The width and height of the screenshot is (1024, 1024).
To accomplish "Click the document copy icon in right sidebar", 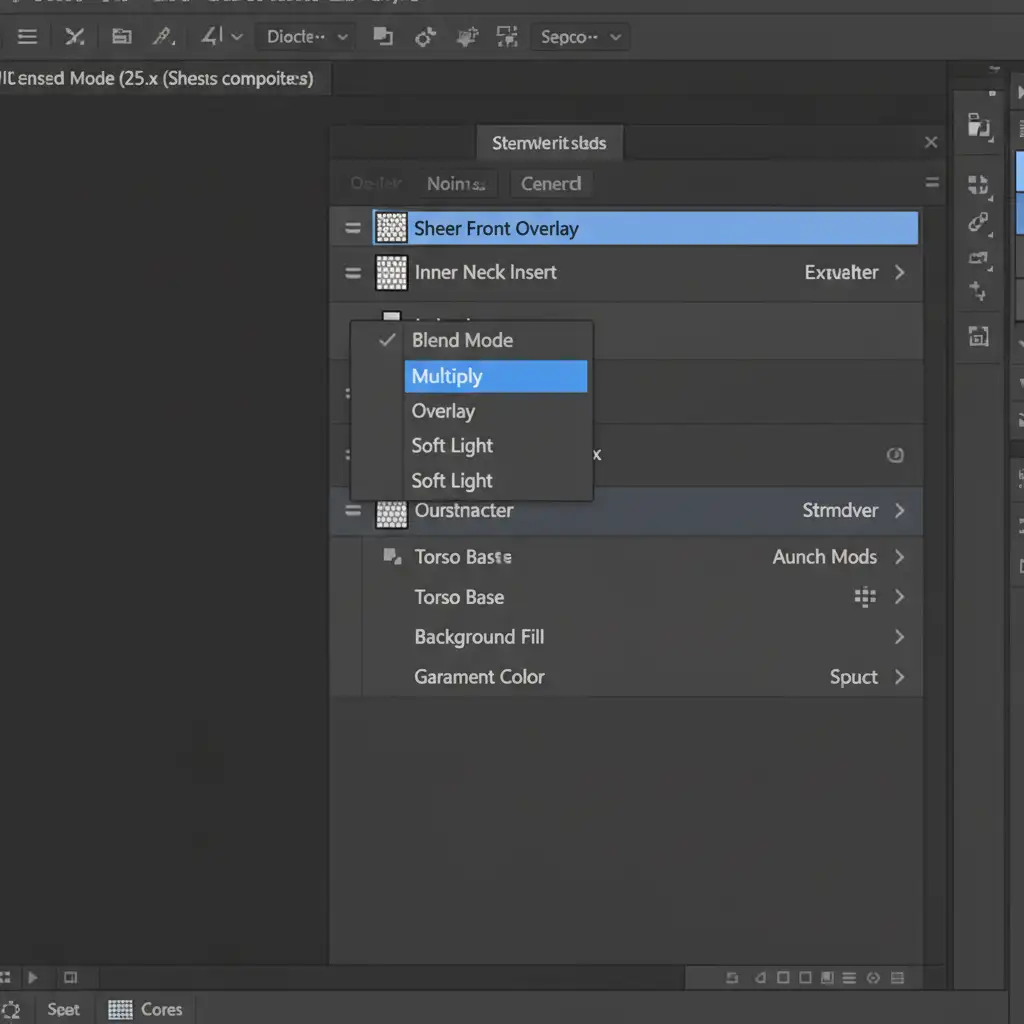I will coord(979,126).
